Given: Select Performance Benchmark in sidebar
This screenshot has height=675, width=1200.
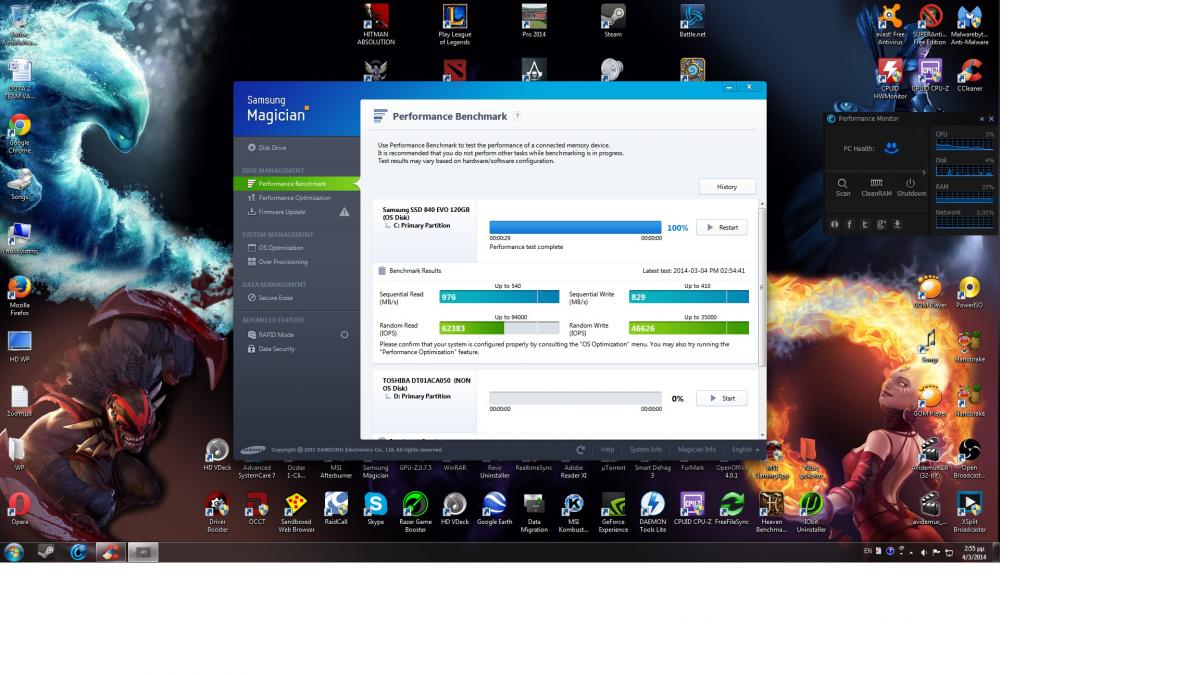Looking at the screenshot, I should [296, 184].
